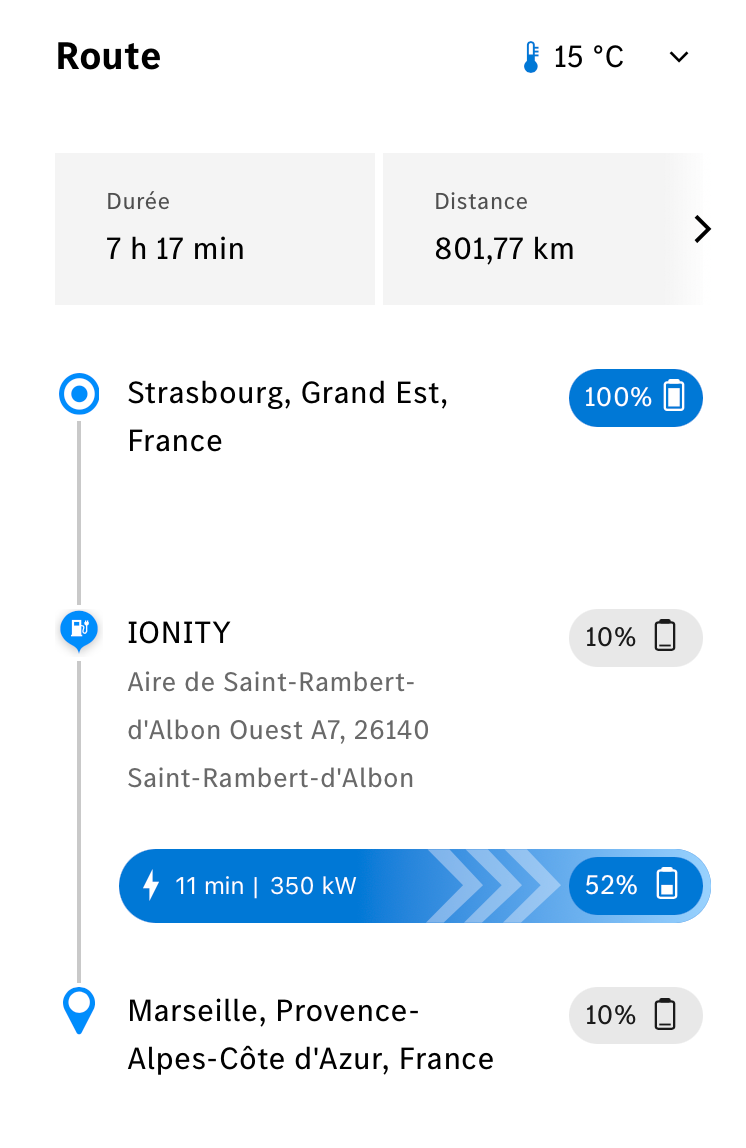Click the thermometer temperature icon
This screenshot has height=1148, width=746.
(x=531, y=57)
